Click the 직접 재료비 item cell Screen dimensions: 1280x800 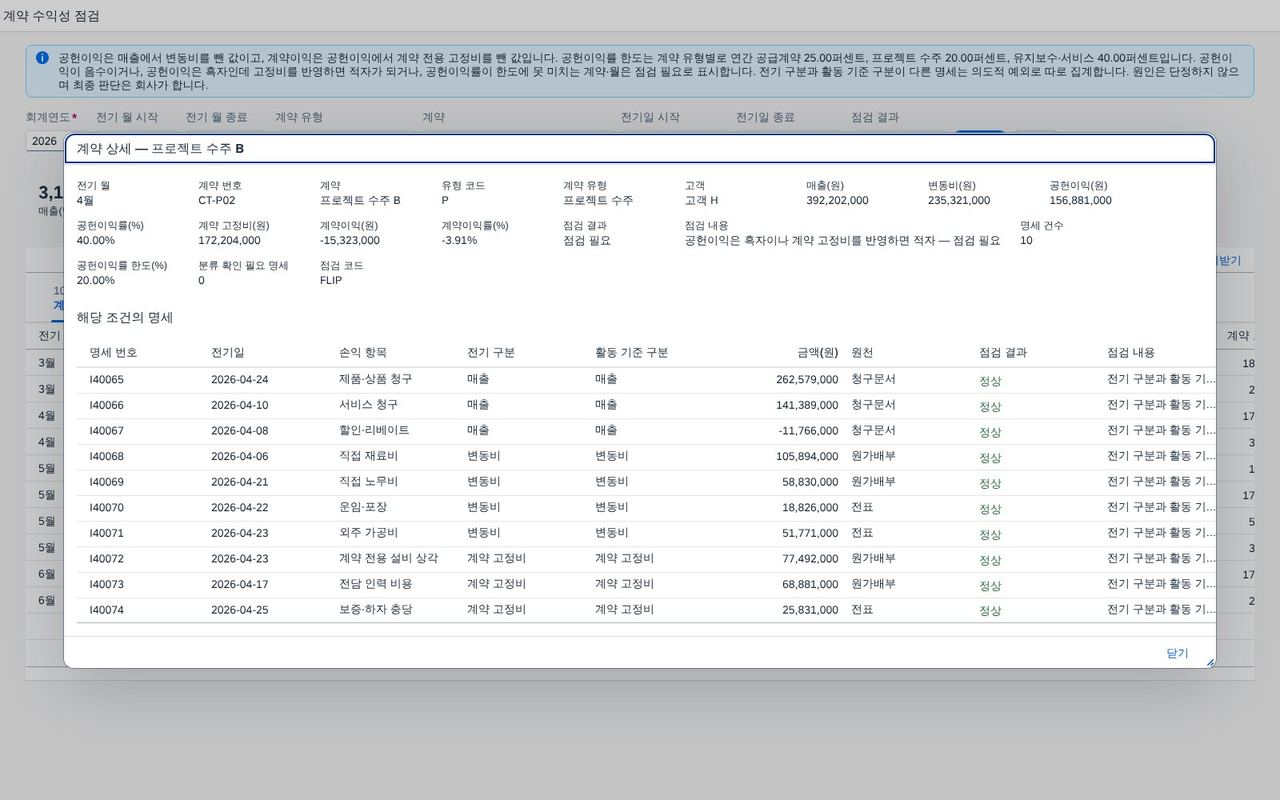368,456
